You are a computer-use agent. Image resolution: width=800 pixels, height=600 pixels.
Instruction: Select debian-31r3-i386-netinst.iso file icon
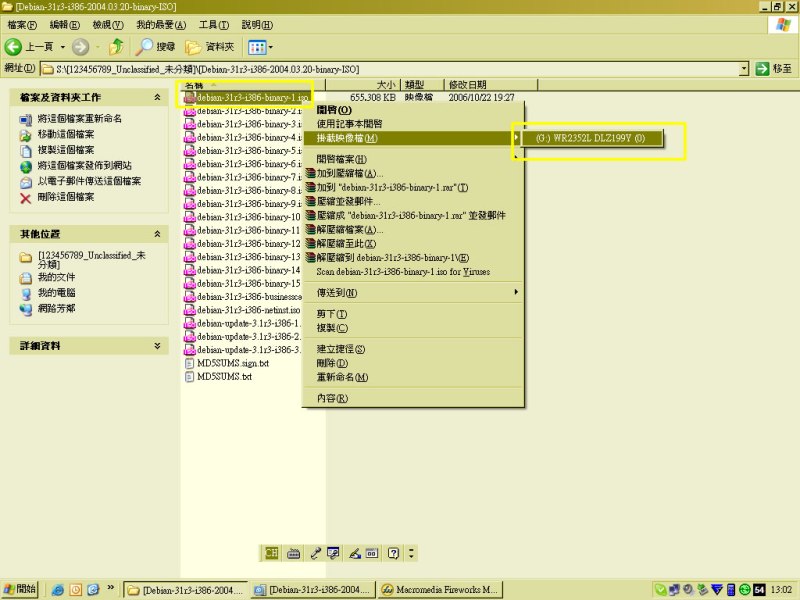pos(190,310)
